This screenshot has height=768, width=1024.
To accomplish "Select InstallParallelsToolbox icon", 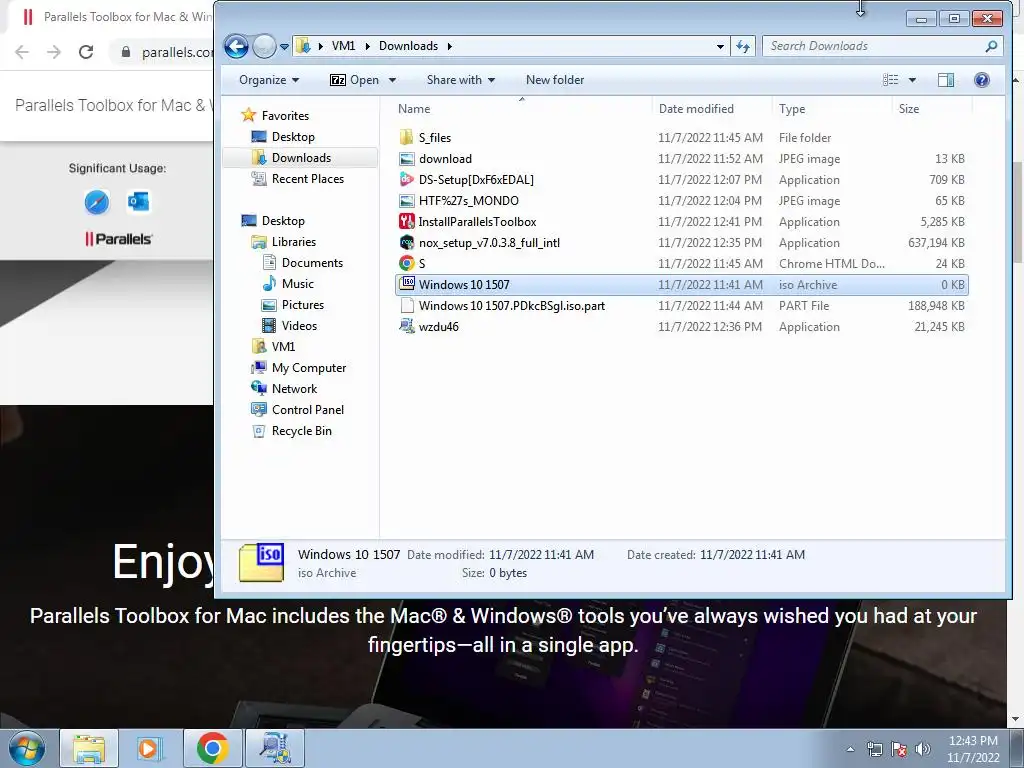I will click(406, 221).
